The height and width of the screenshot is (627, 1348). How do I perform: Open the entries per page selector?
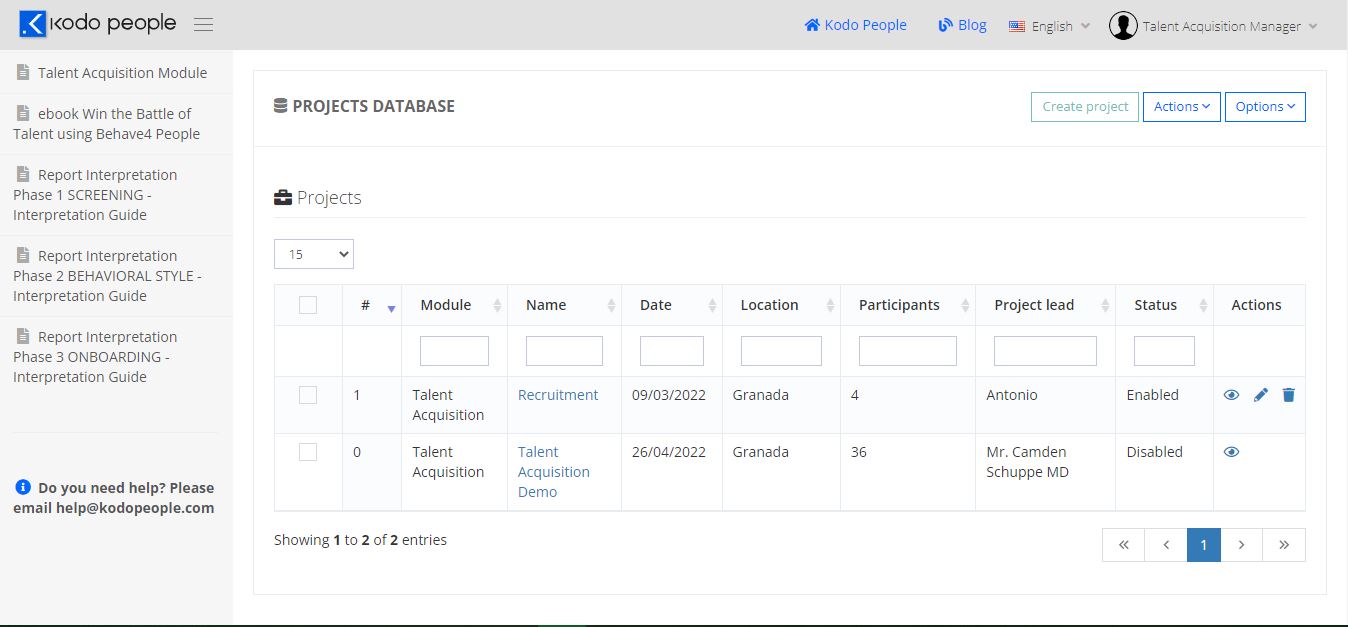coord(313,254)
